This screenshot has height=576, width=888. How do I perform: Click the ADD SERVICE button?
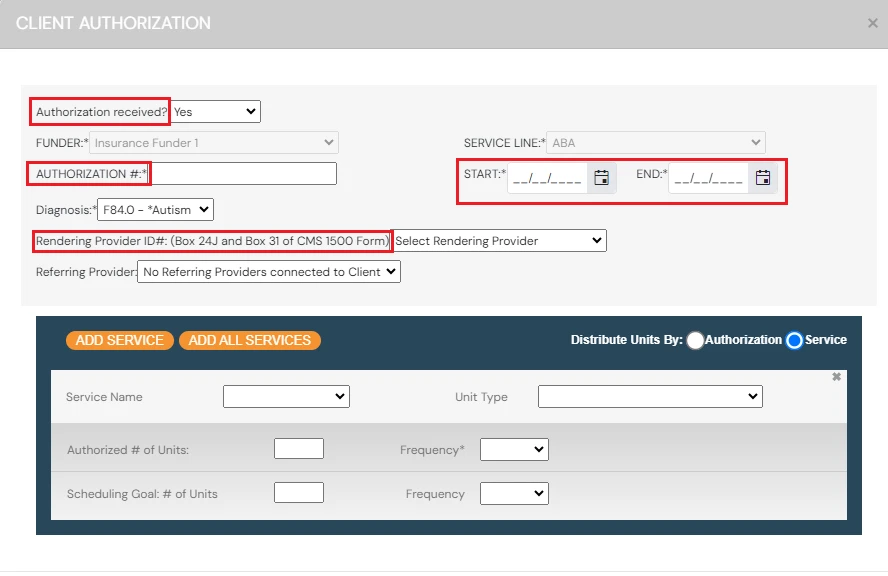click(x=119, y=340)
